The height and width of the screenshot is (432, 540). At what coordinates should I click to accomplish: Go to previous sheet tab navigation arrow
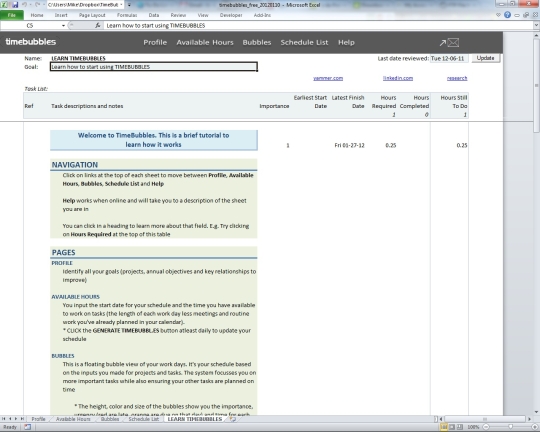[10, 419]
